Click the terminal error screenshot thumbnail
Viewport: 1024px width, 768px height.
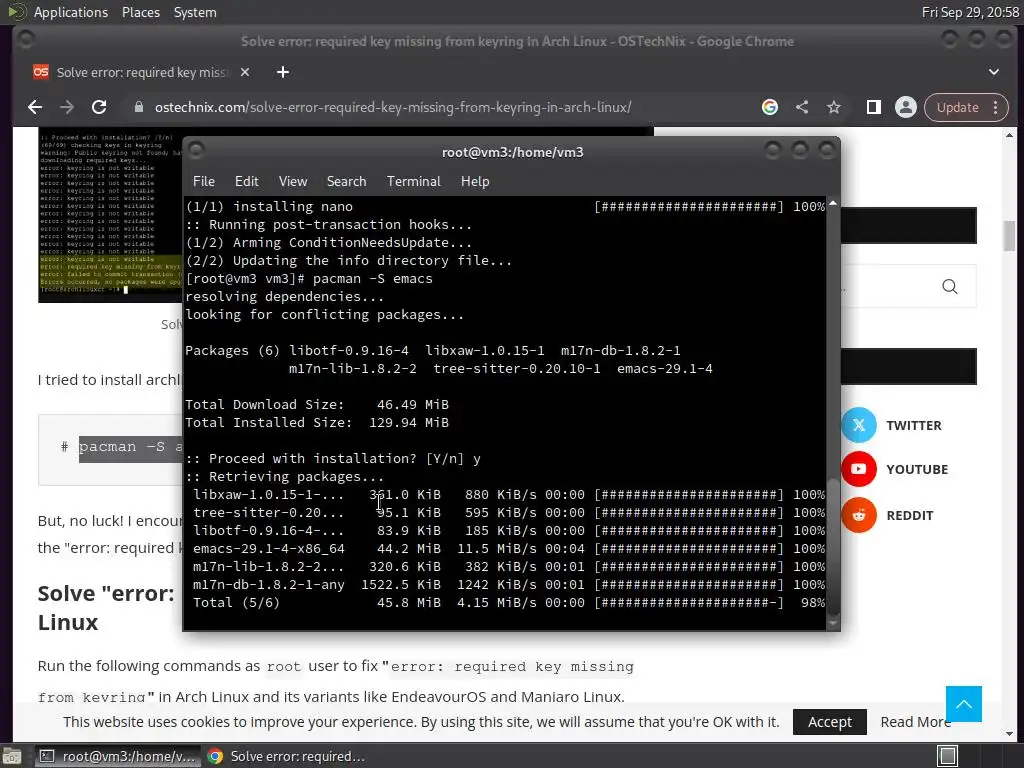(110, 214)
